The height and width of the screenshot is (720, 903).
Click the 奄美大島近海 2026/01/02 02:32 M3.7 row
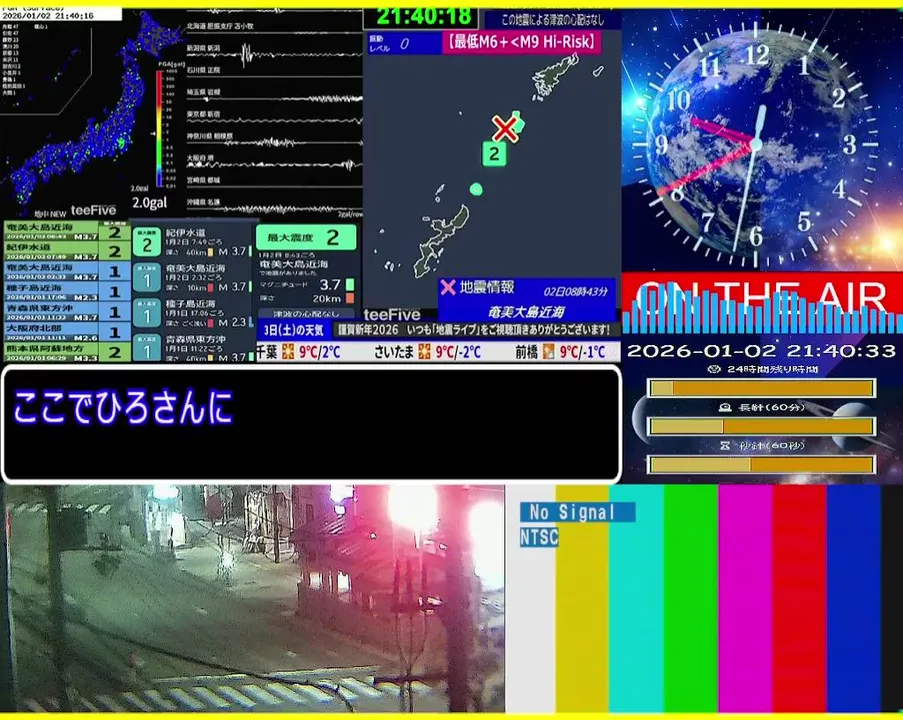point(66,272)
